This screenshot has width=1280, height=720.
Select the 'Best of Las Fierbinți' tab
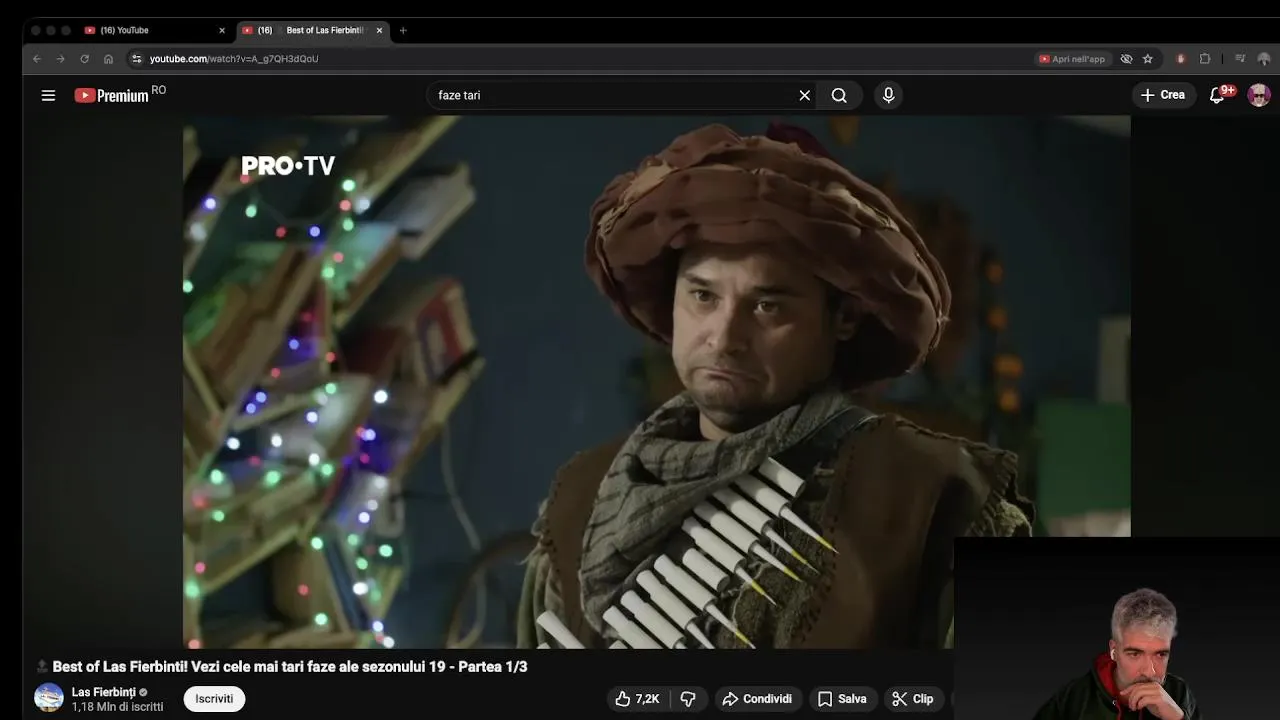310,30
